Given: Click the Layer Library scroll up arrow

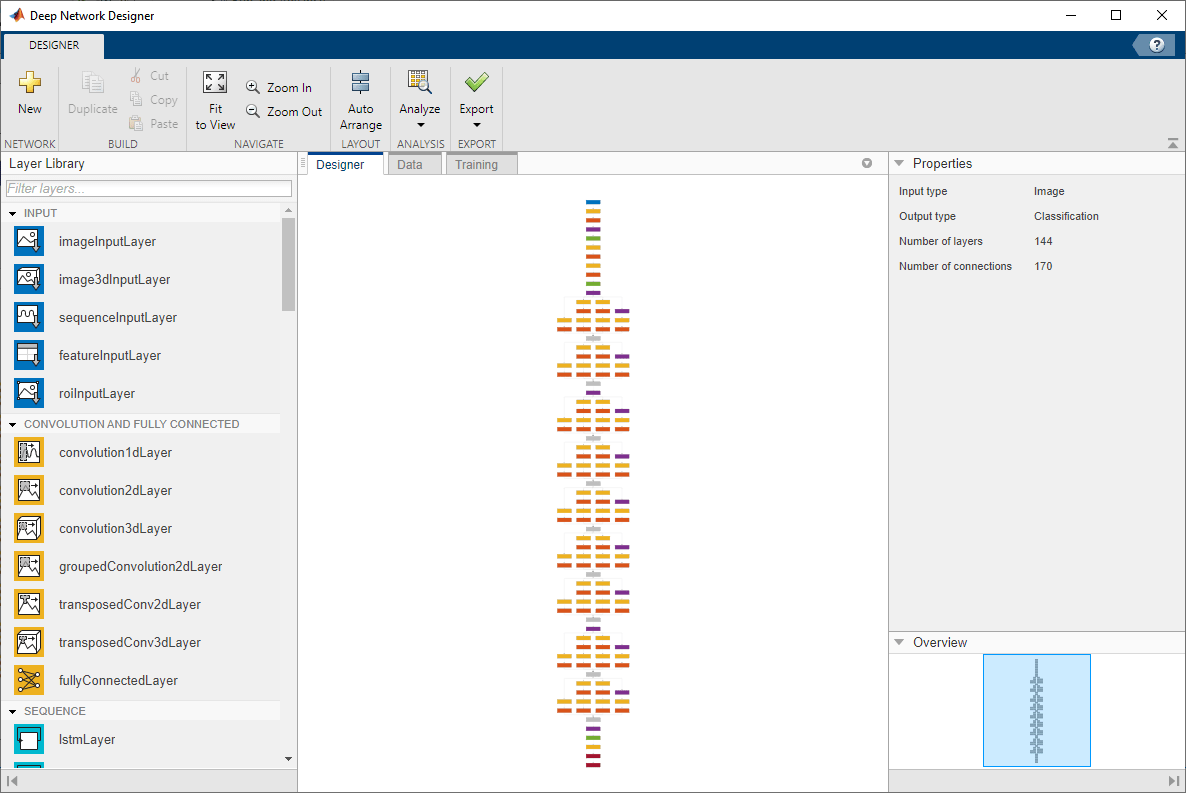Looking at the screenshot, I should coord(288,210).
